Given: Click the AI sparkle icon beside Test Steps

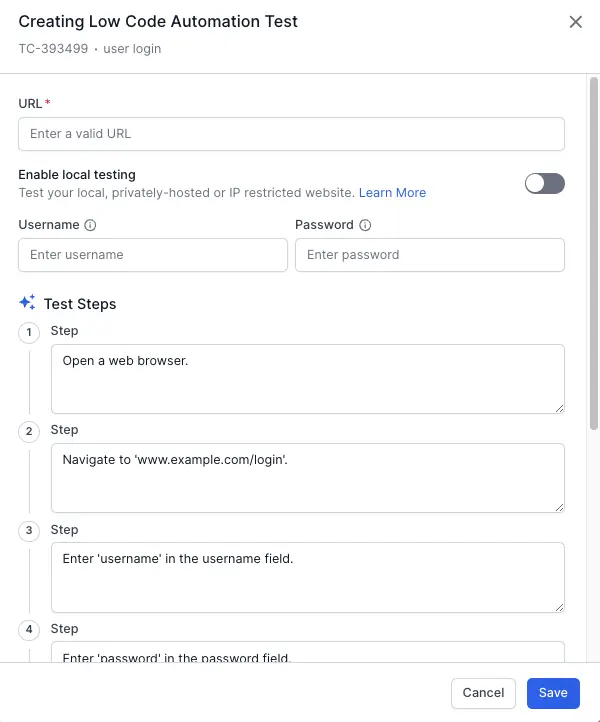Looking at the screenshot, I should (27, 303).
